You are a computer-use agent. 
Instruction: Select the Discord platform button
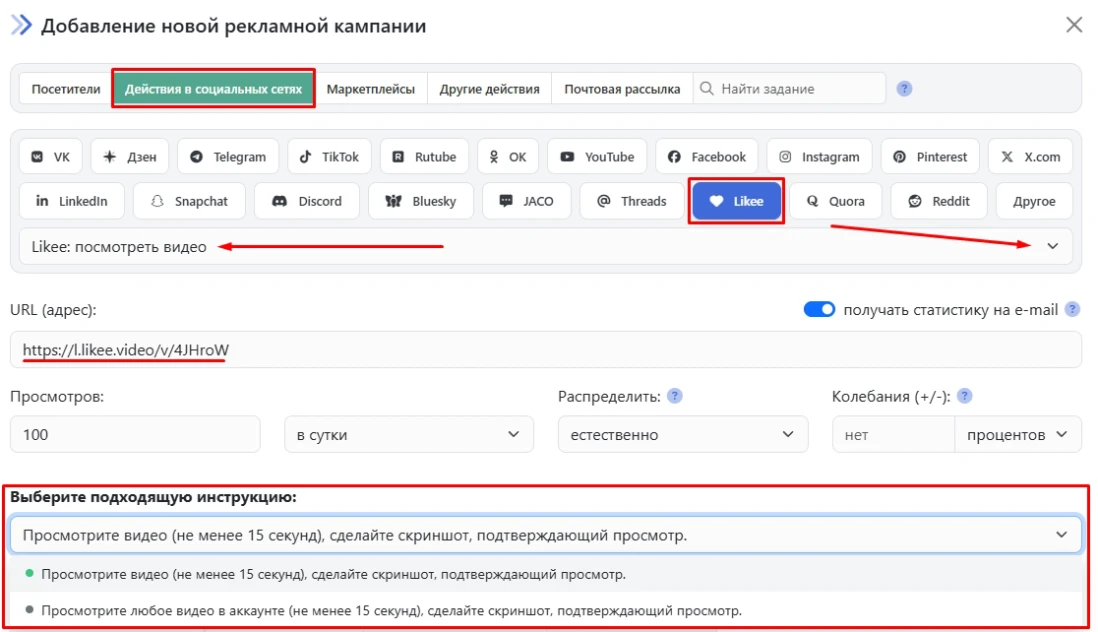click(x=306, y=201)
